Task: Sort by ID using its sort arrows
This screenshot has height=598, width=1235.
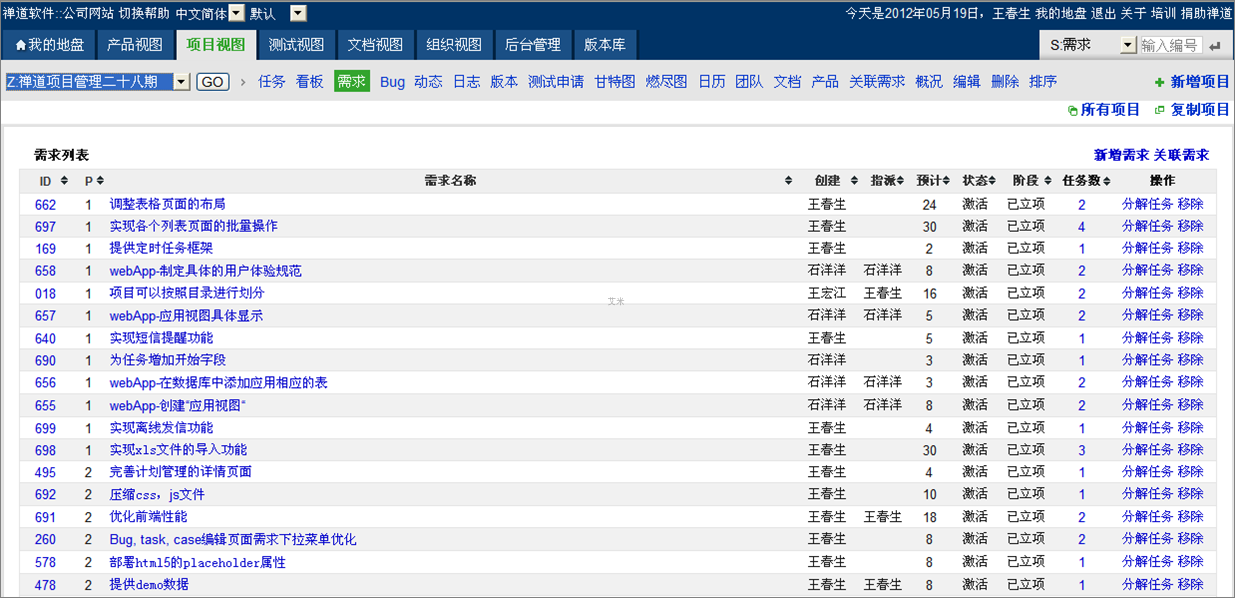Action: pos(64,181)
